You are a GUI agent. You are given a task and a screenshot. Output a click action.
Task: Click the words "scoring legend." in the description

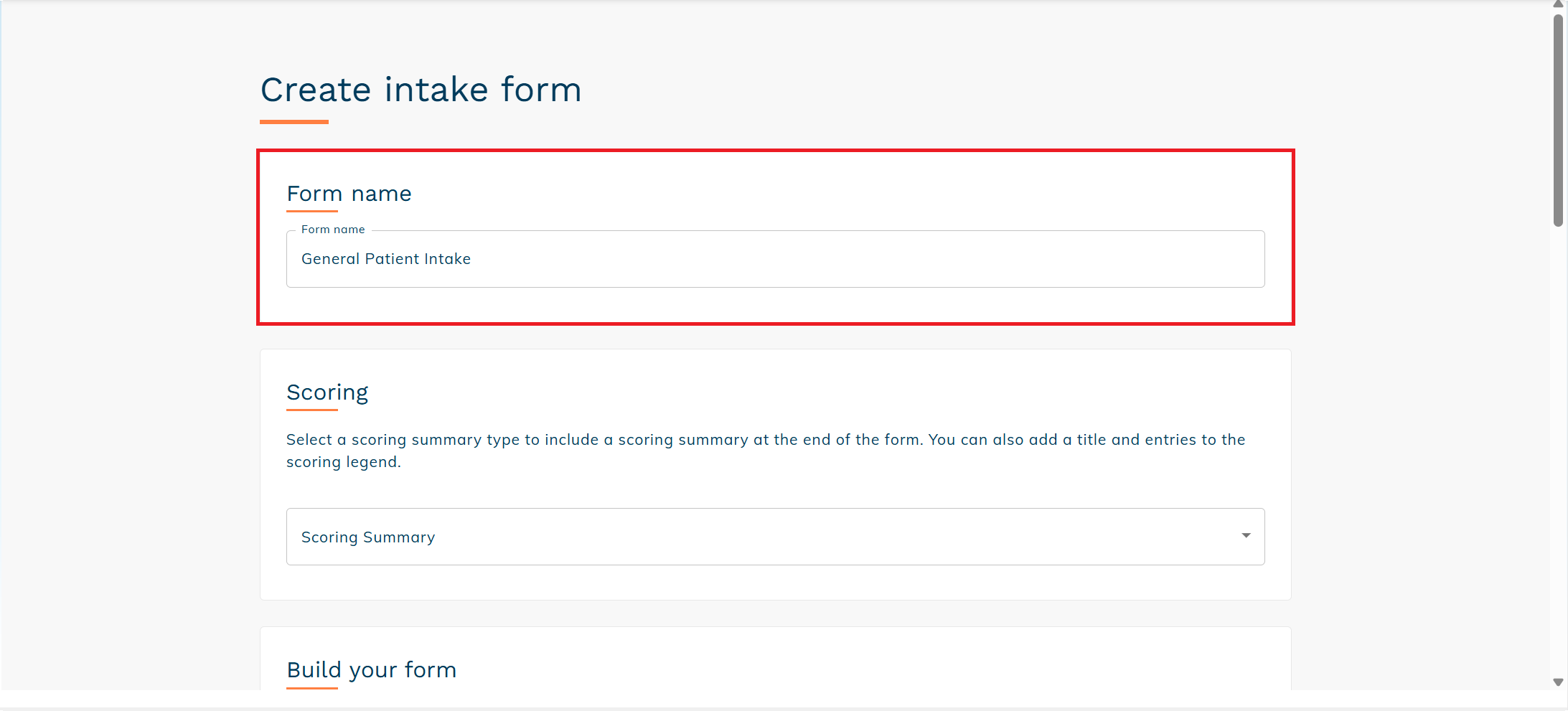[343, 462]
